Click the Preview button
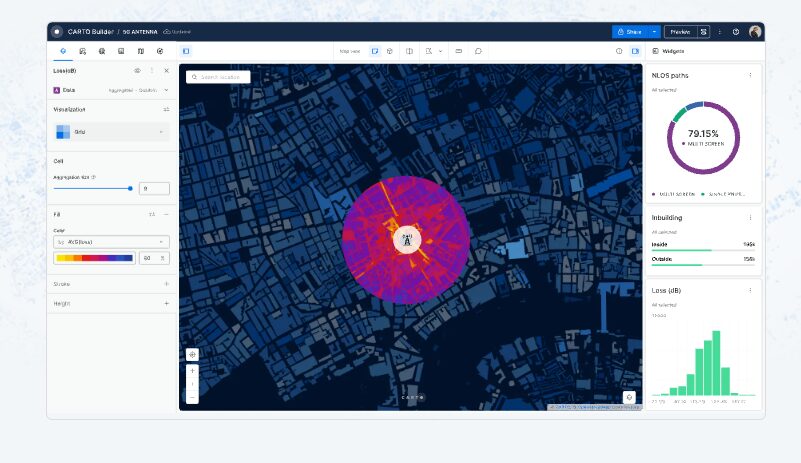Image resolution: width=801 pixels, height=463 pixels. tap(680, 32)
